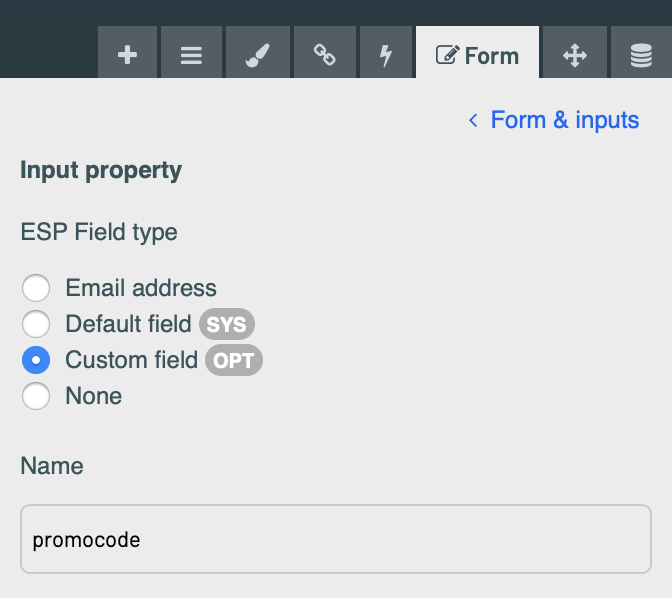The height and width of the screenshot is (598, 672).
Task: Click the Default field option label
Action: tap(128, 324)
